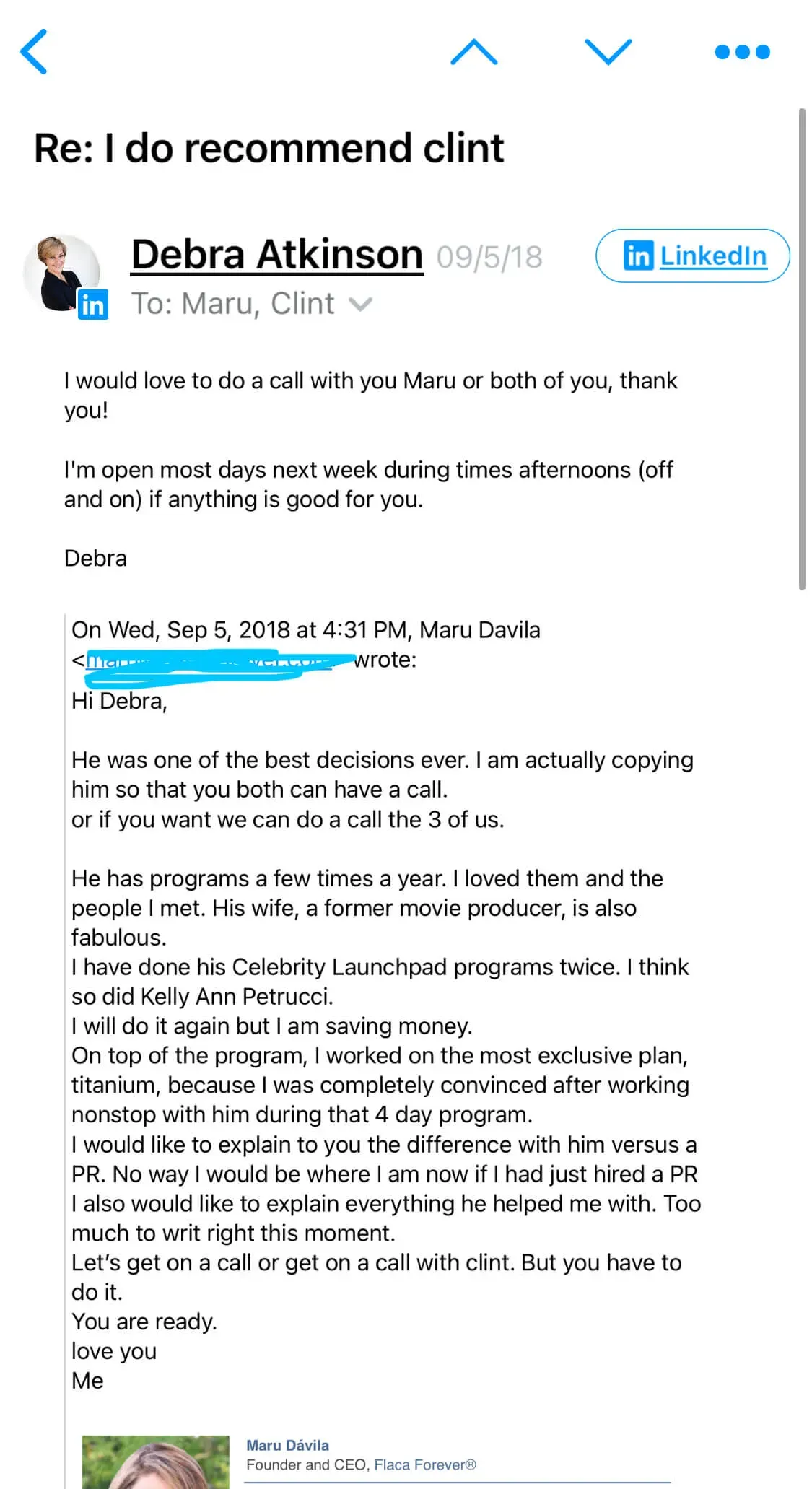Image resolution: width=812 pixels, height=1489 pixels.
Task: Tap the "Debra" sign-off in reply
Action: point(95,558)
